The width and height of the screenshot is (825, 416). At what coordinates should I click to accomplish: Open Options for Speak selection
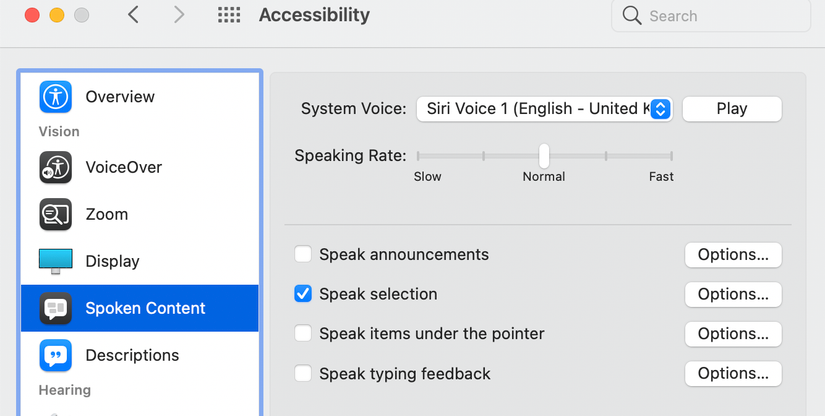(733, 294)
